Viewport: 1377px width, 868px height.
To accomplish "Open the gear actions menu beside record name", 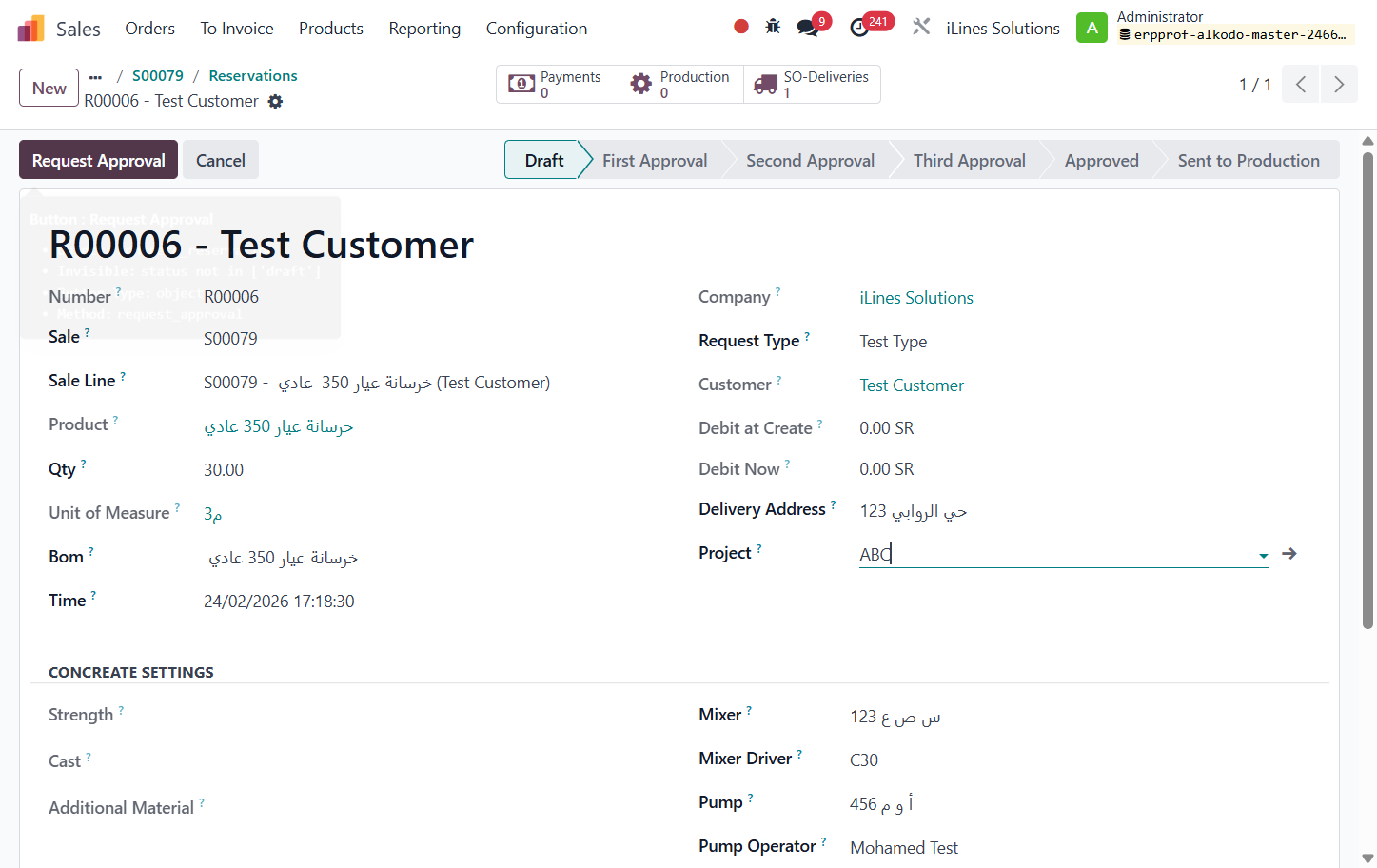I will [275, 101].
